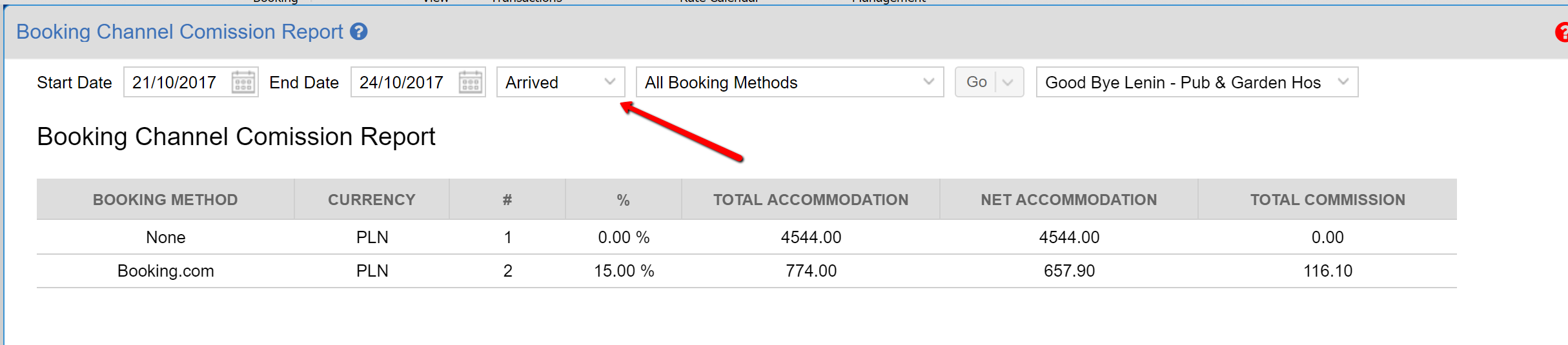Image resolution: width=1568 pixels, height=345 pixels.
Task: Select the Booking.com row in table
Action: click(x=166, y=271)
